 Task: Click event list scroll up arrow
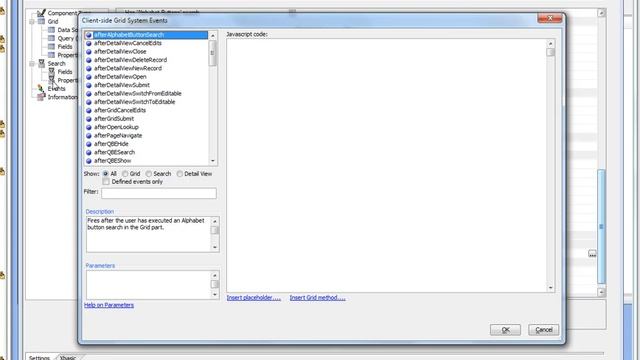coord(213,36)
